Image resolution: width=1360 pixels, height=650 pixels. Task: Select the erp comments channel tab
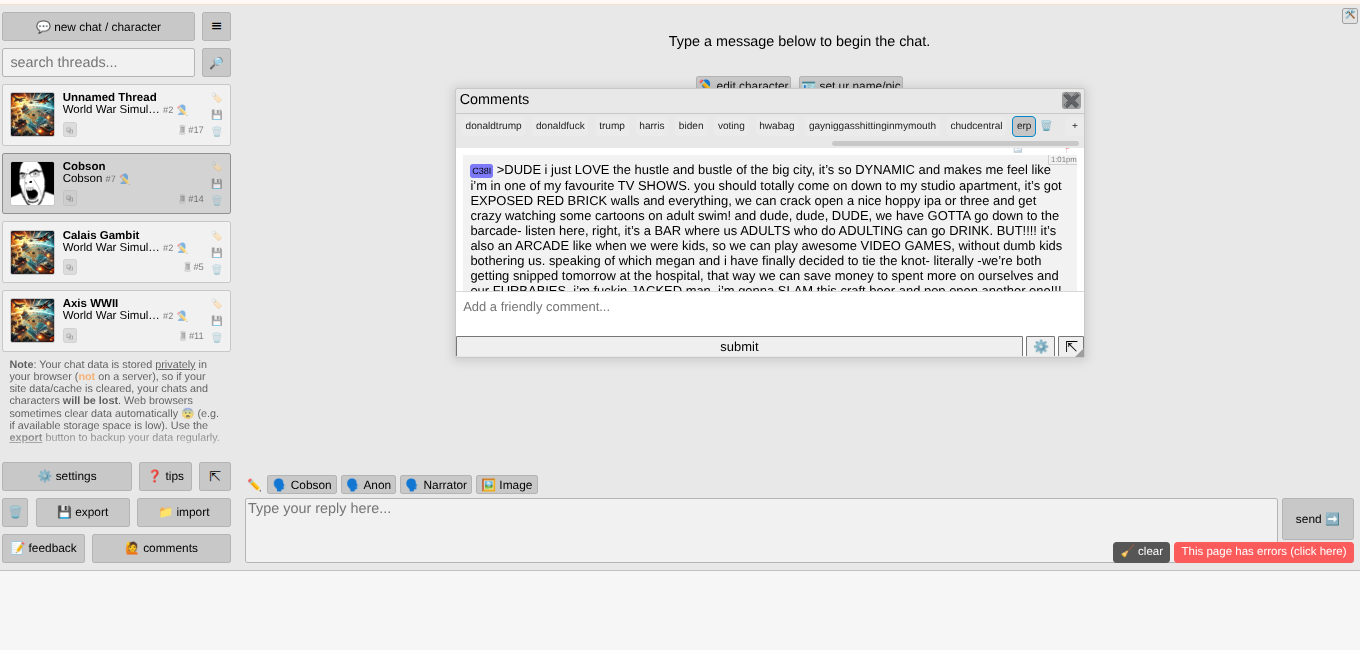point(1024,126)
